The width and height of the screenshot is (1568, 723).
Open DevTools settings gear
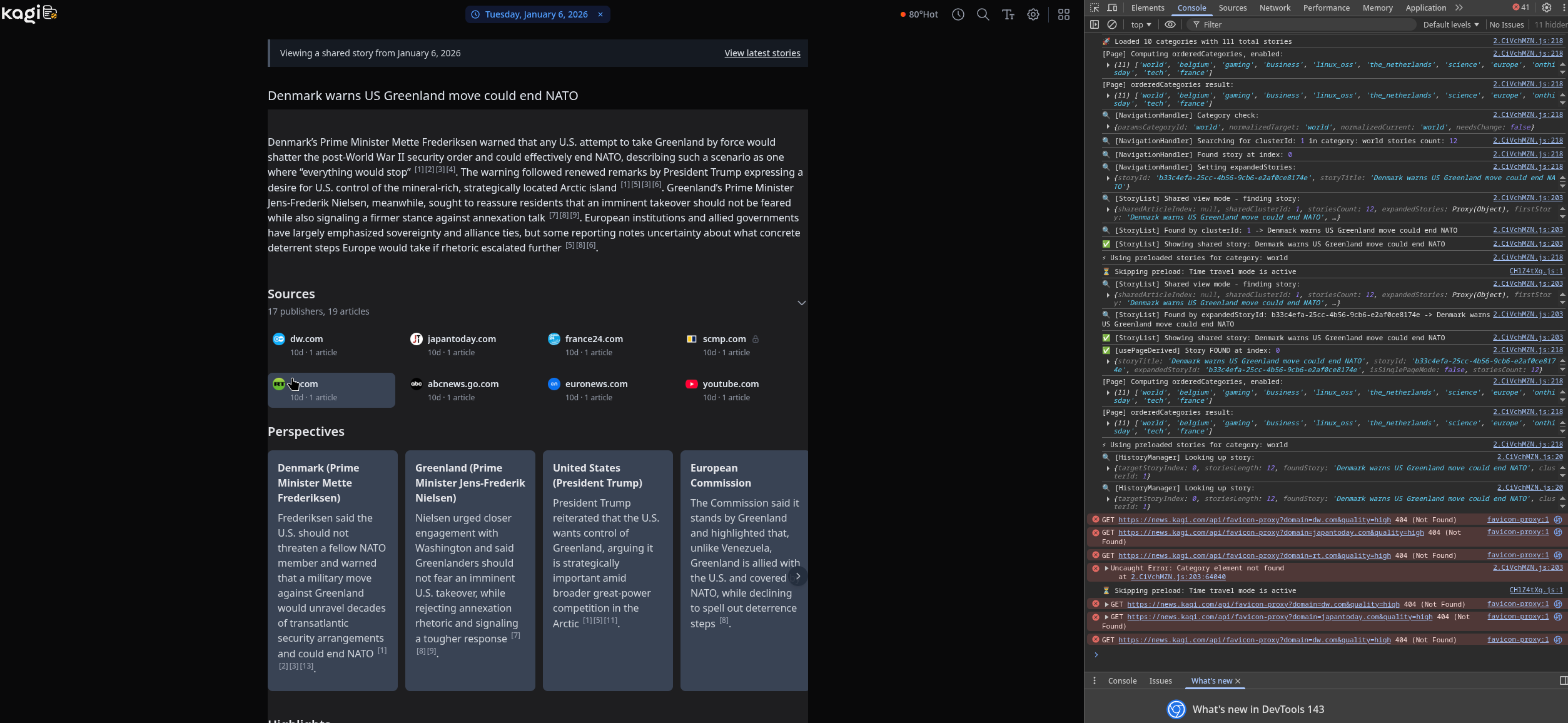[x=1546, y=8]
